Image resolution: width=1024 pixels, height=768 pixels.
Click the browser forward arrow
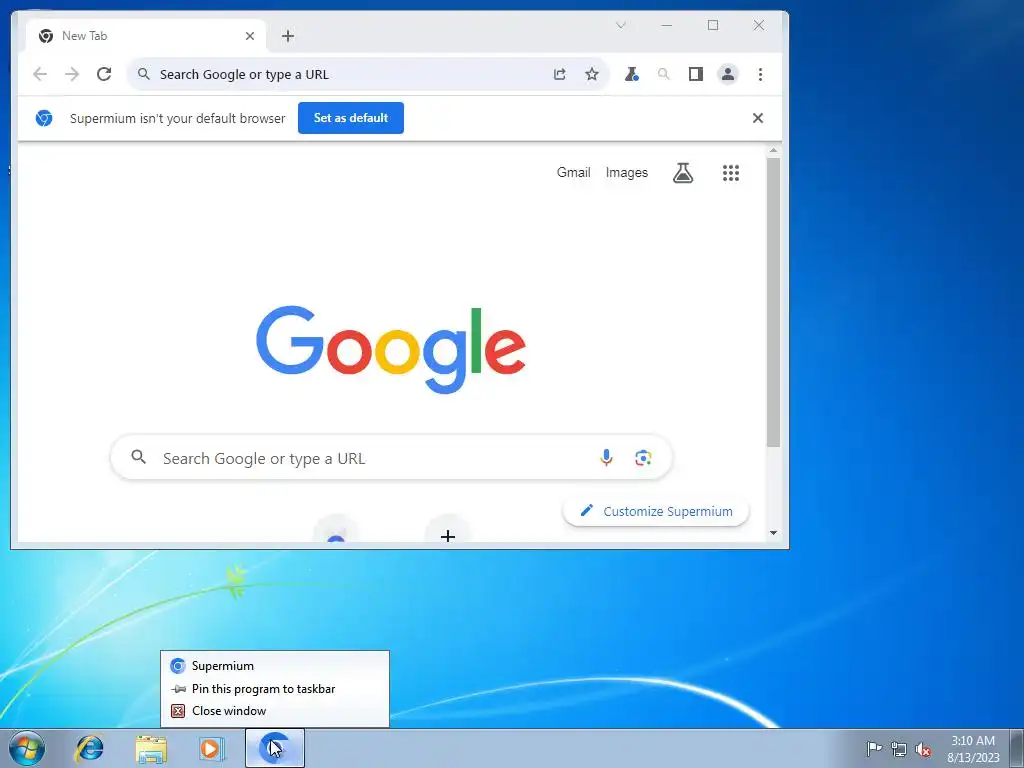[72, 74]
